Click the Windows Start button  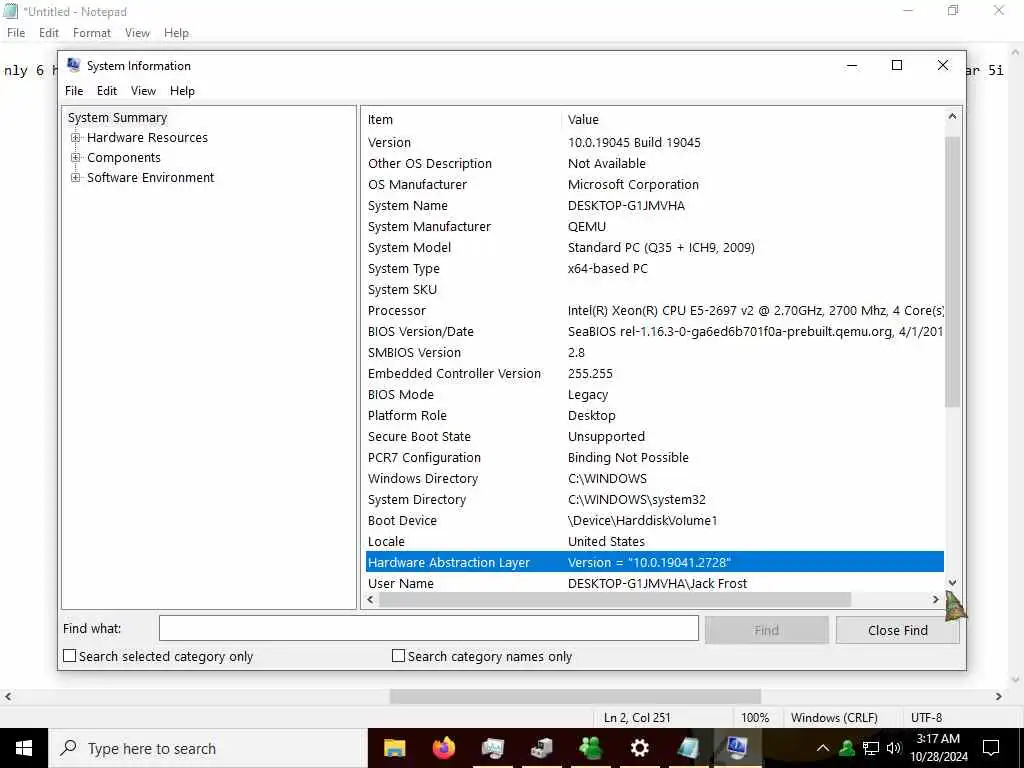[24, 748]
